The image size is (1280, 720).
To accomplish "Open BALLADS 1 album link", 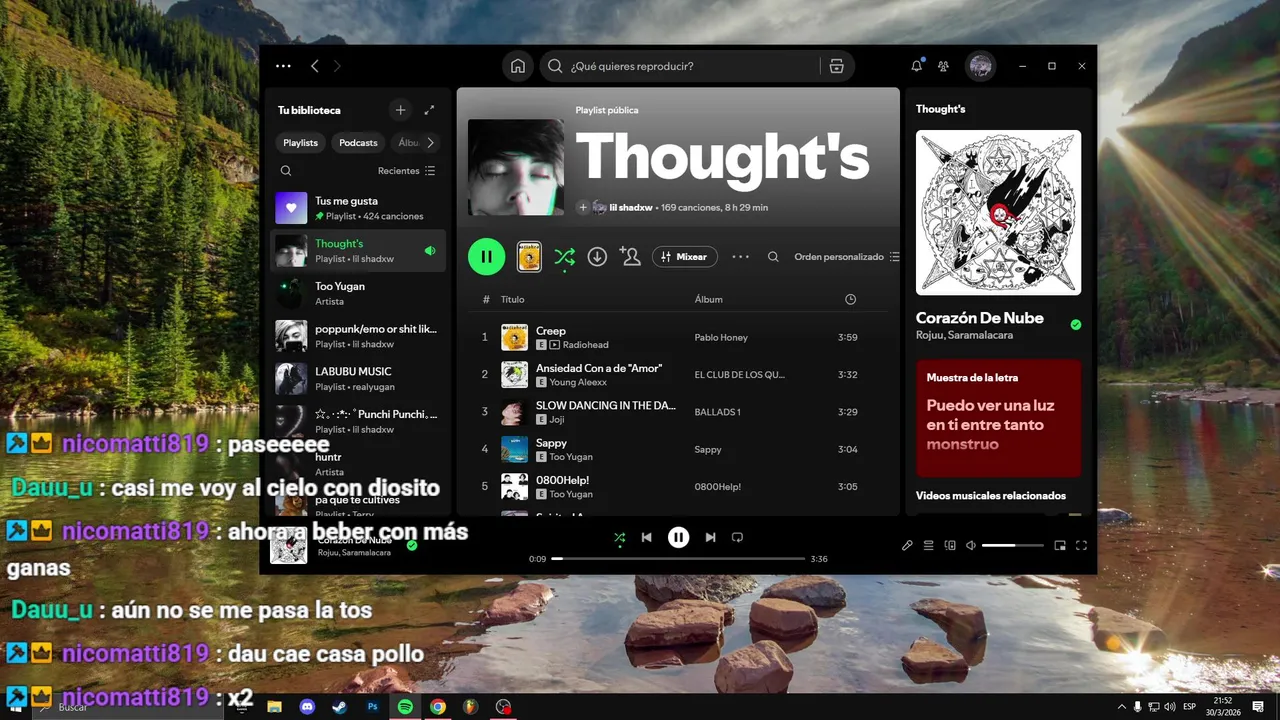I will point(717,412).
